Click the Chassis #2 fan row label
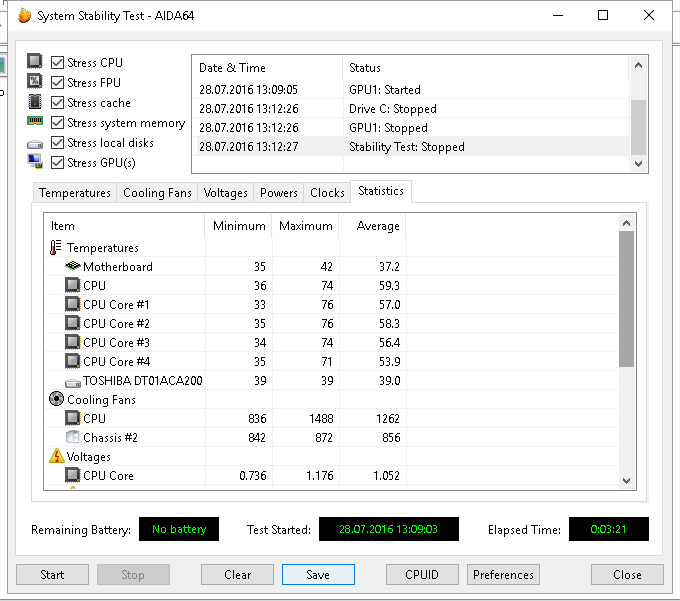Screen dimensions: 680x601 coord(110,438)
